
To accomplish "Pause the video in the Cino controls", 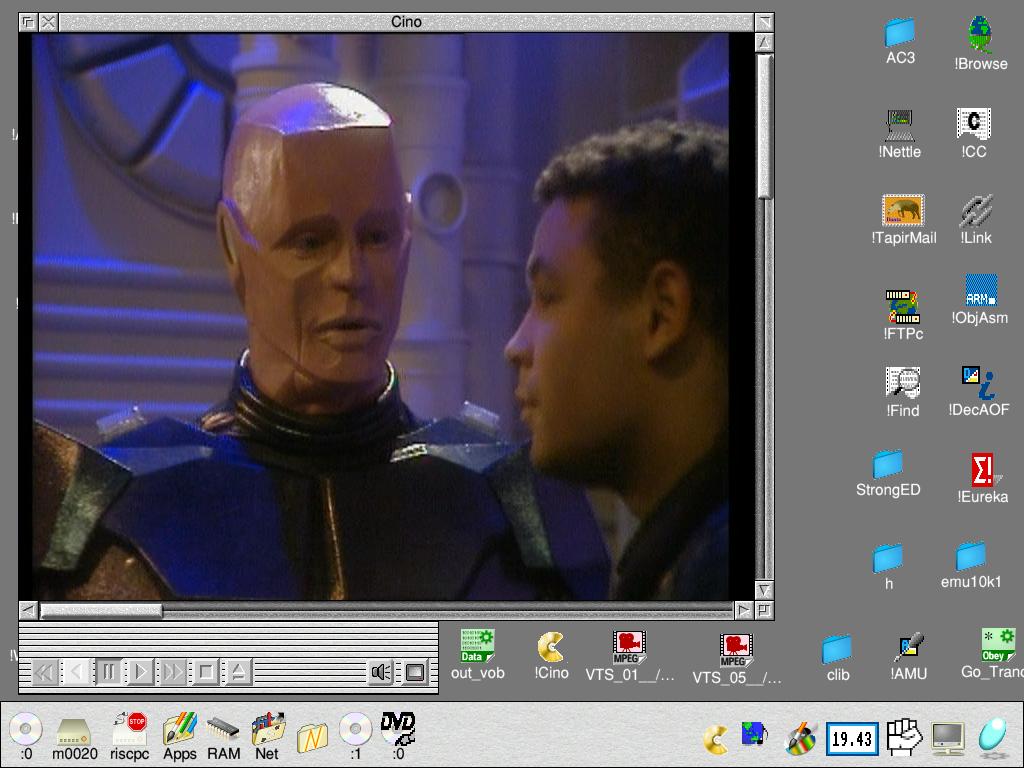I will (109, 671).
